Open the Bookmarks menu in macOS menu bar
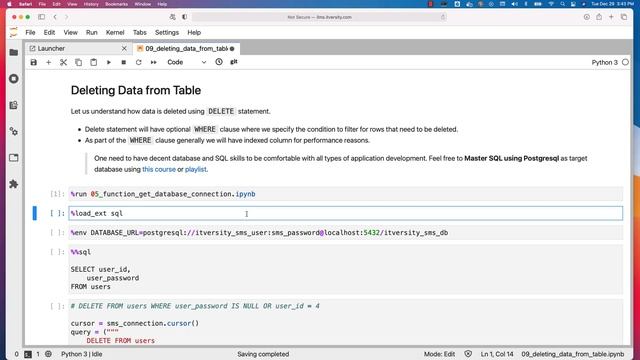Viewport: 640px width, 360px height. tap(116, 4)
